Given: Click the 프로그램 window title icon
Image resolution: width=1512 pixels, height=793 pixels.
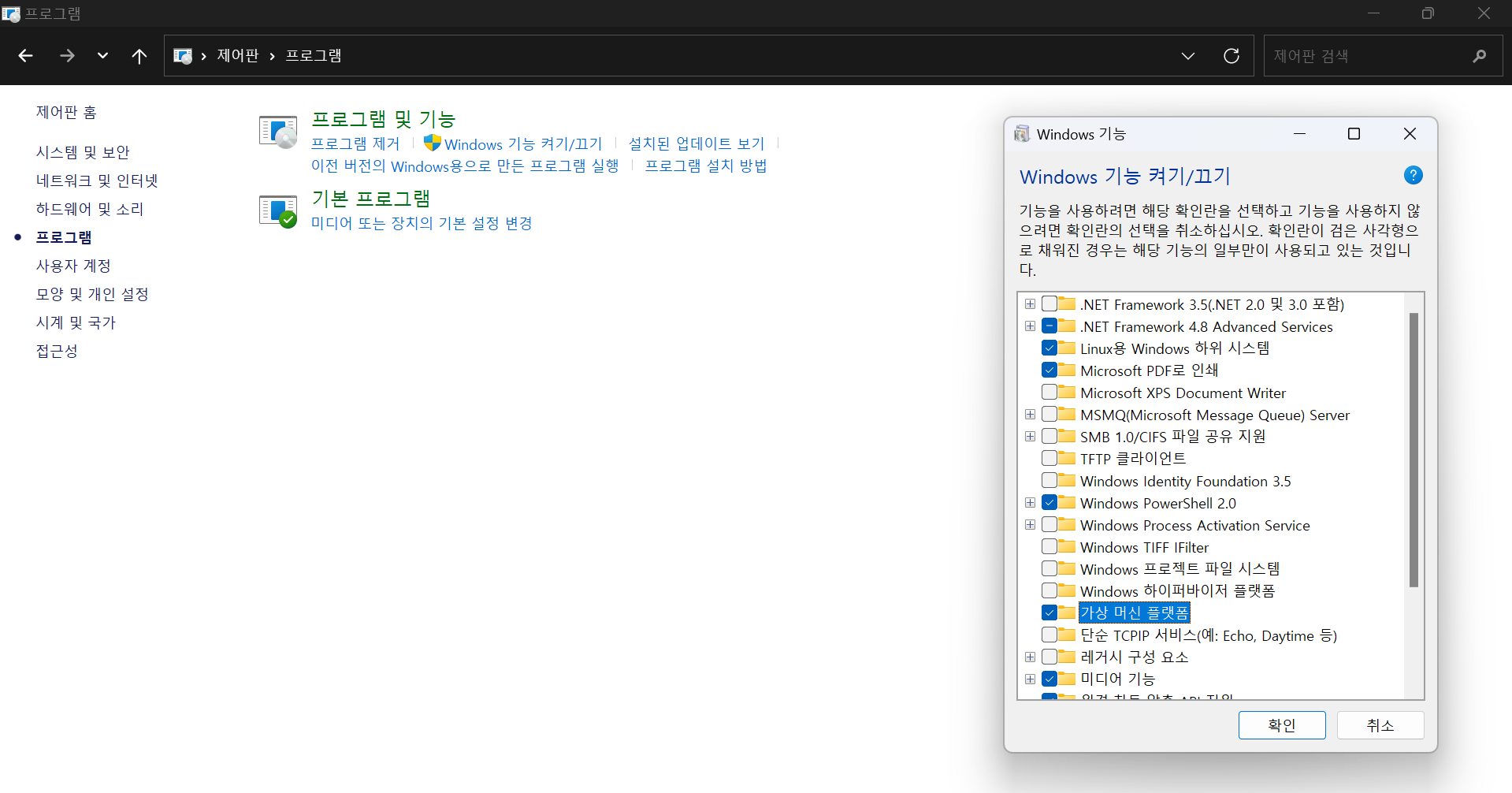Looking at the screenshot, I should (x=11, y=13).
